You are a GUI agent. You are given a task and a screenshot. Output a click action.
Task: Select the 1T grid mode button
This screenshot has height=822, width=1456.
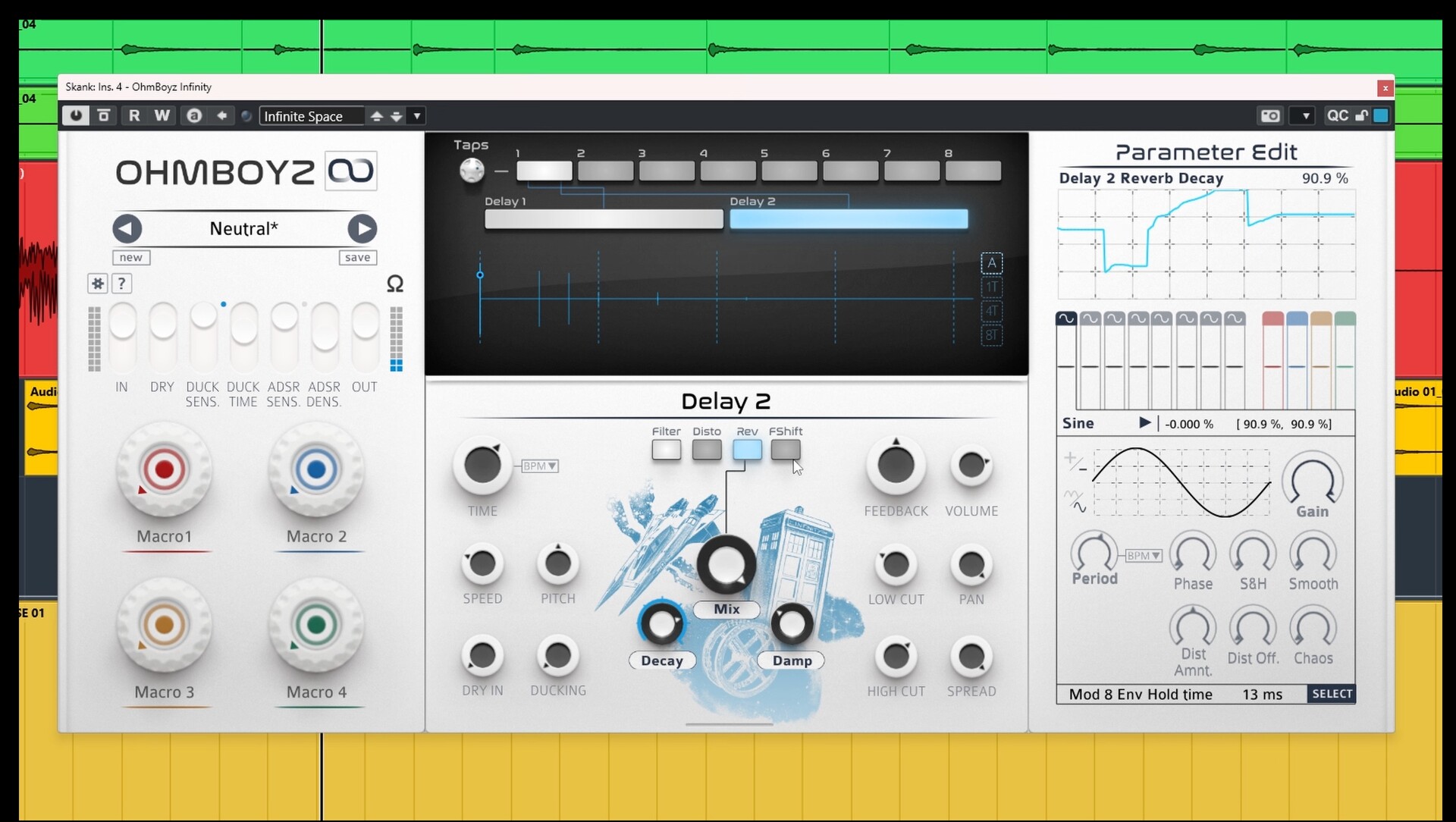pos(991,287)
